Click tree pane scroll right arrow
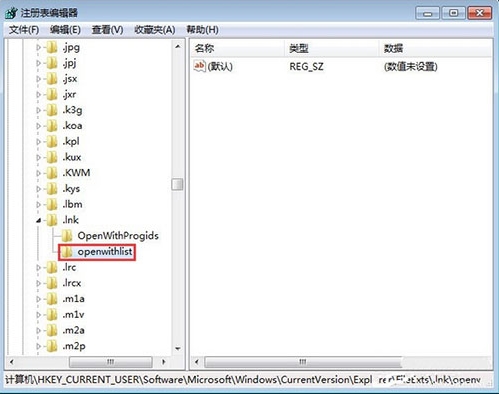 (x=164, y=362)
